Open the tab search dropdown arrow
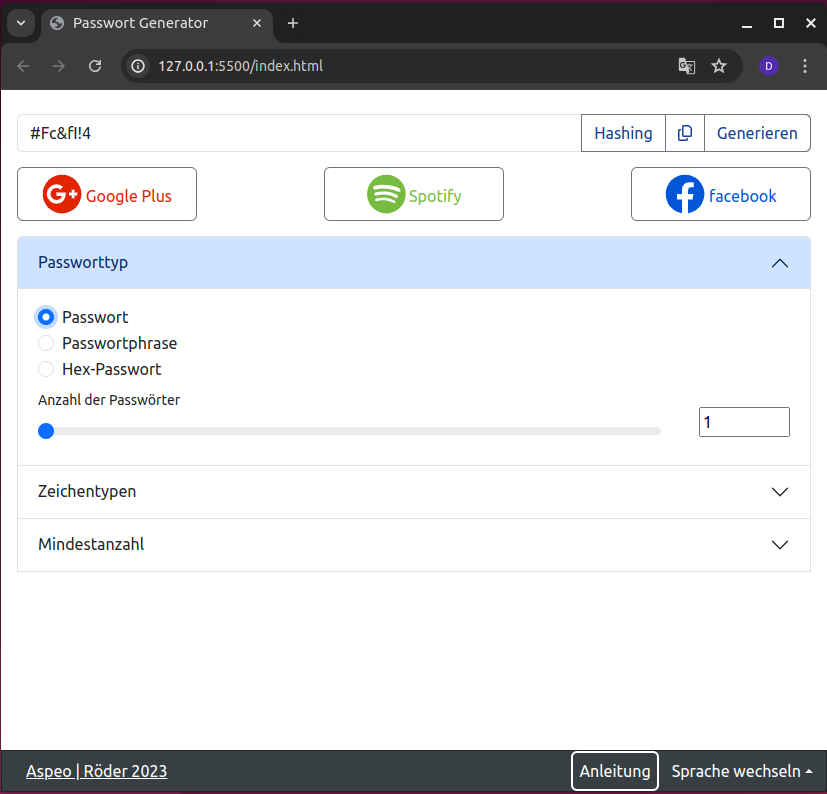Screen dimensions: 827x794 [21, 23]
